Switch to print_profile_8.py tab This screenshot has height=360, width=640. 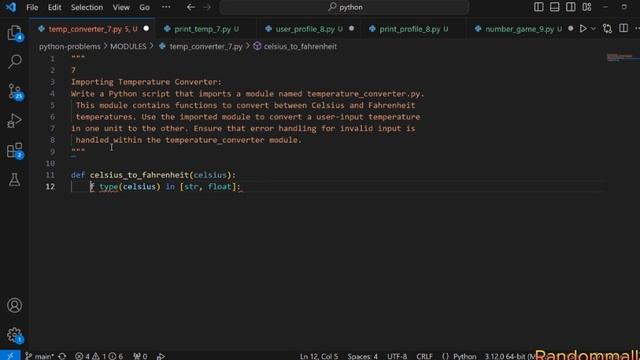pyautogui.click(x=413, y=29)
